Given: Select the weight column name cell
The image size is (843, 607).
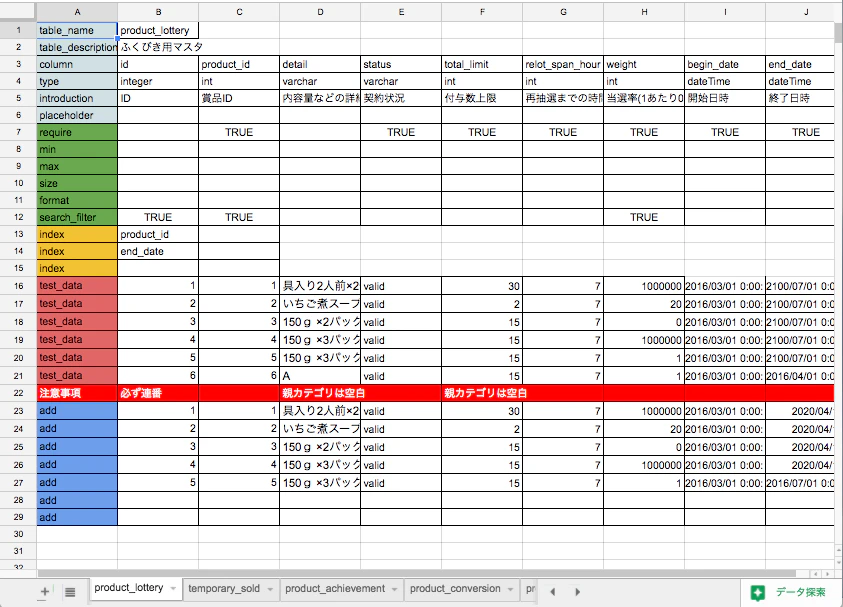Looking at the screenshot, I should [644, 65].
